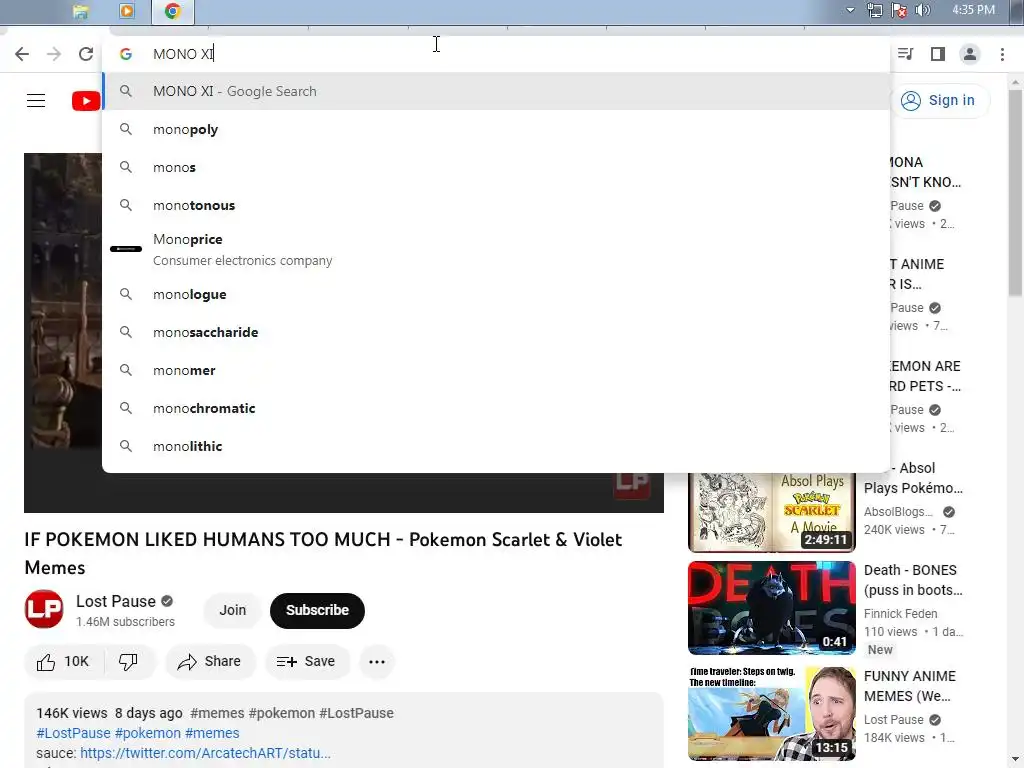
Task: Open Death - BONES video thumbnail
Action: pos(772,608)
